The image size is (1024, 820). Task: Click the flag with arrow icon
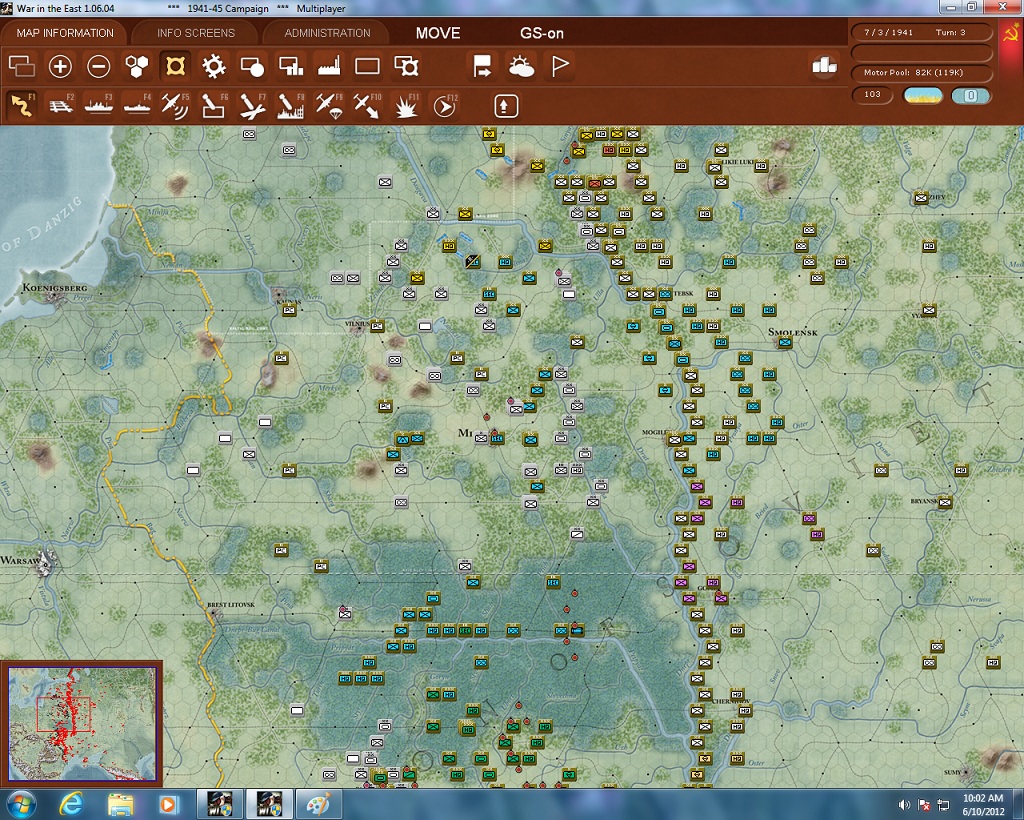[482, 66]
